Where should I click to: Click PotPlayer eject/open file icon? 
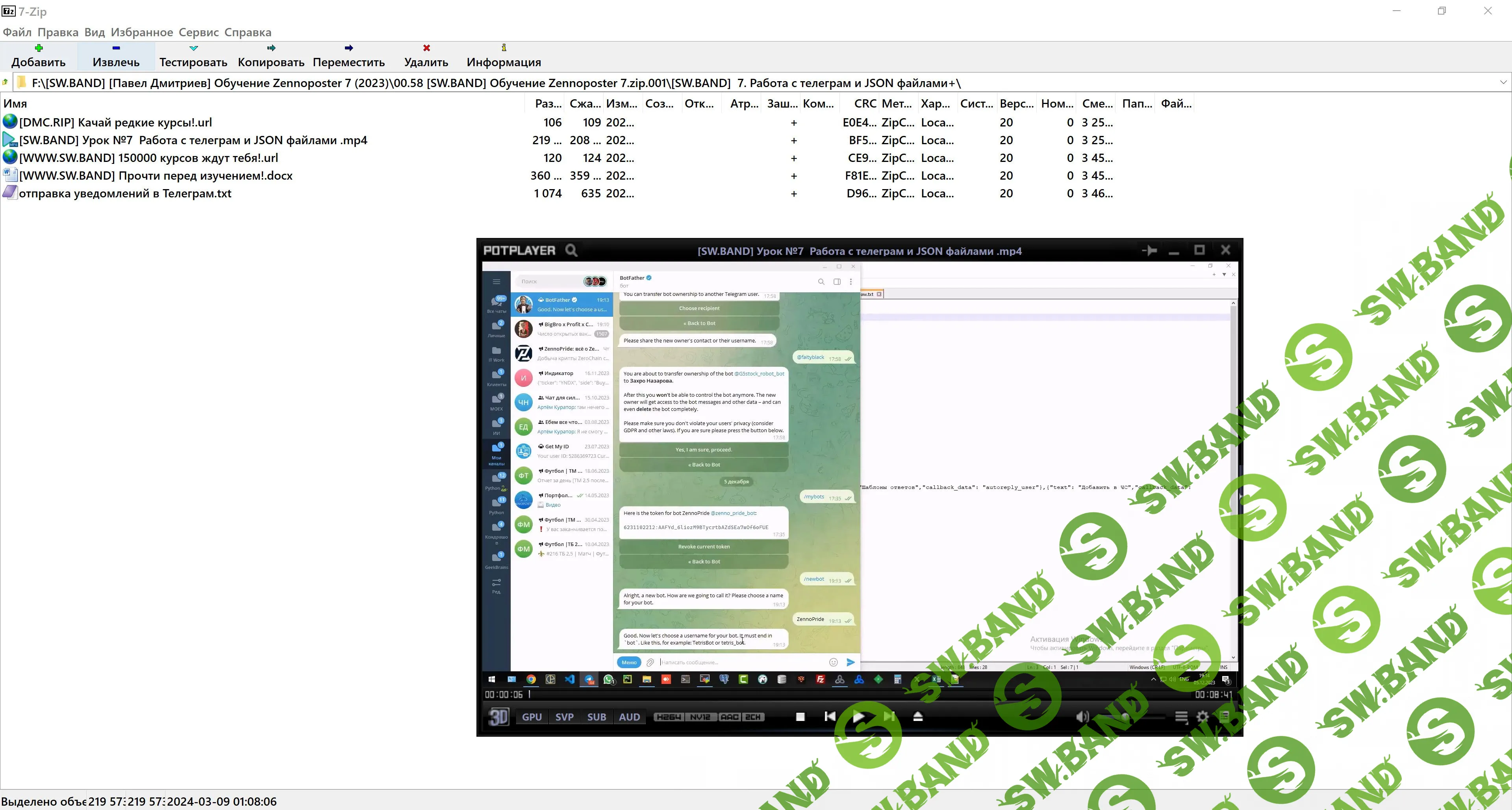pos(918,717)
